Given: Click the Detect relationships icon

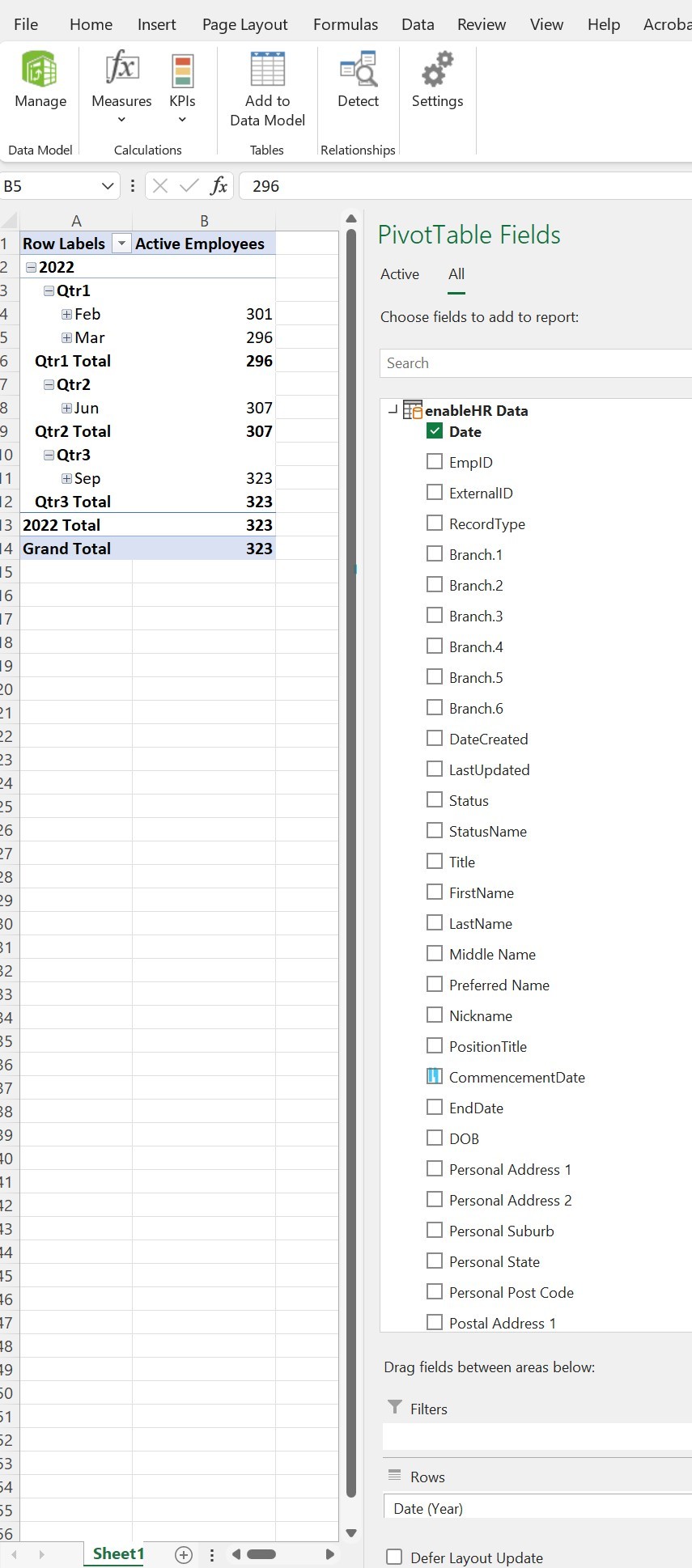Looking at the screenshot, I should [358, 69].
